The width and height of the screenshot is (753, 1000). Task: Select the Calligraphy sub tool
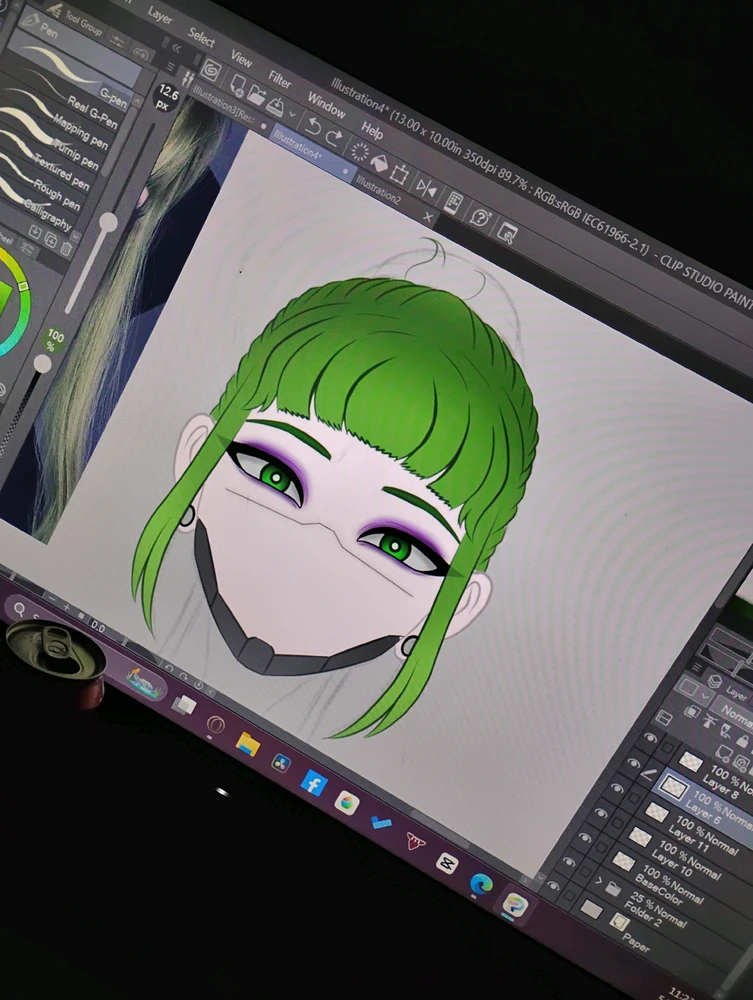[48, 215]
